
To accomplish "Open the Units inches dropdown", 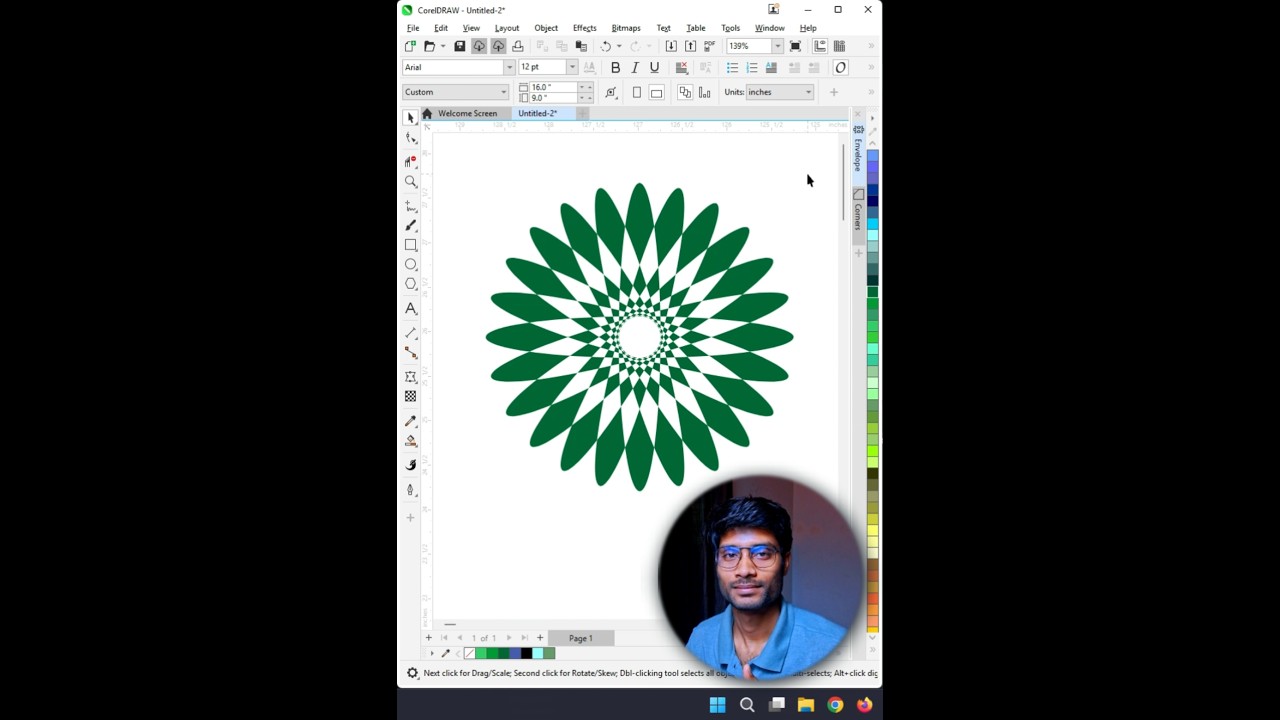I will click(x=808, y=92).
